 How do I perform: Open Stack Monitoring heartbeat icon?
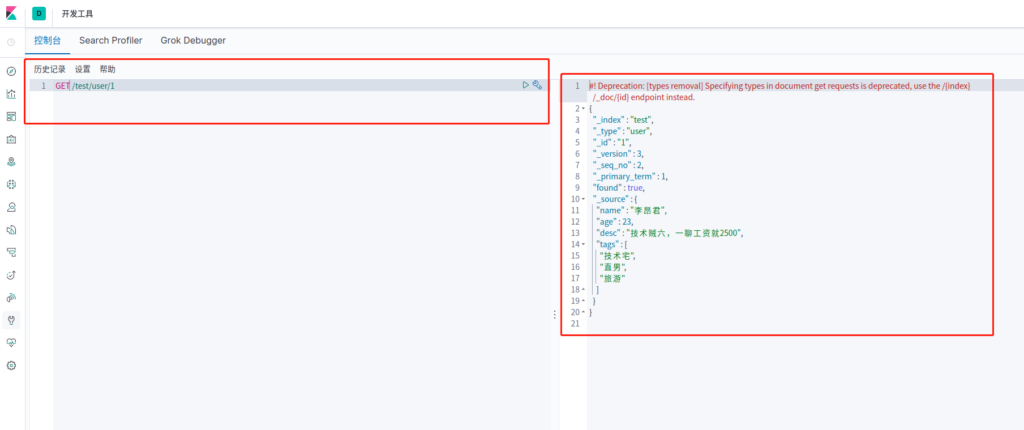coord(11,342)
